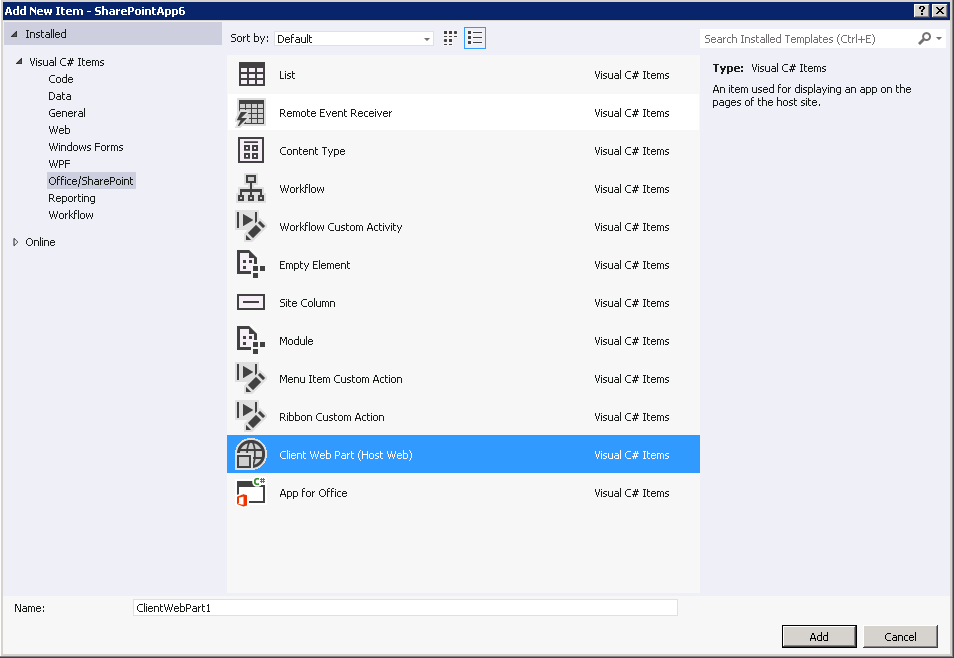
Task: Select the Workflow category in tree
Action: 71,215
